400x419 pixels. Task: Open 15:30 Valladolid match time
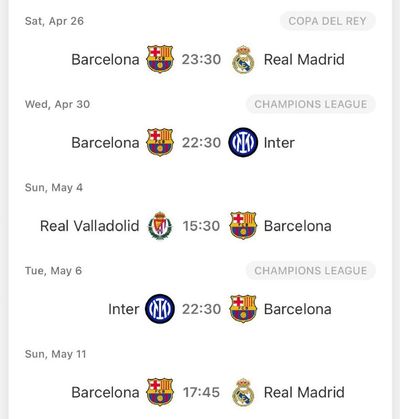pyautogui.click(x=201, y=226)
